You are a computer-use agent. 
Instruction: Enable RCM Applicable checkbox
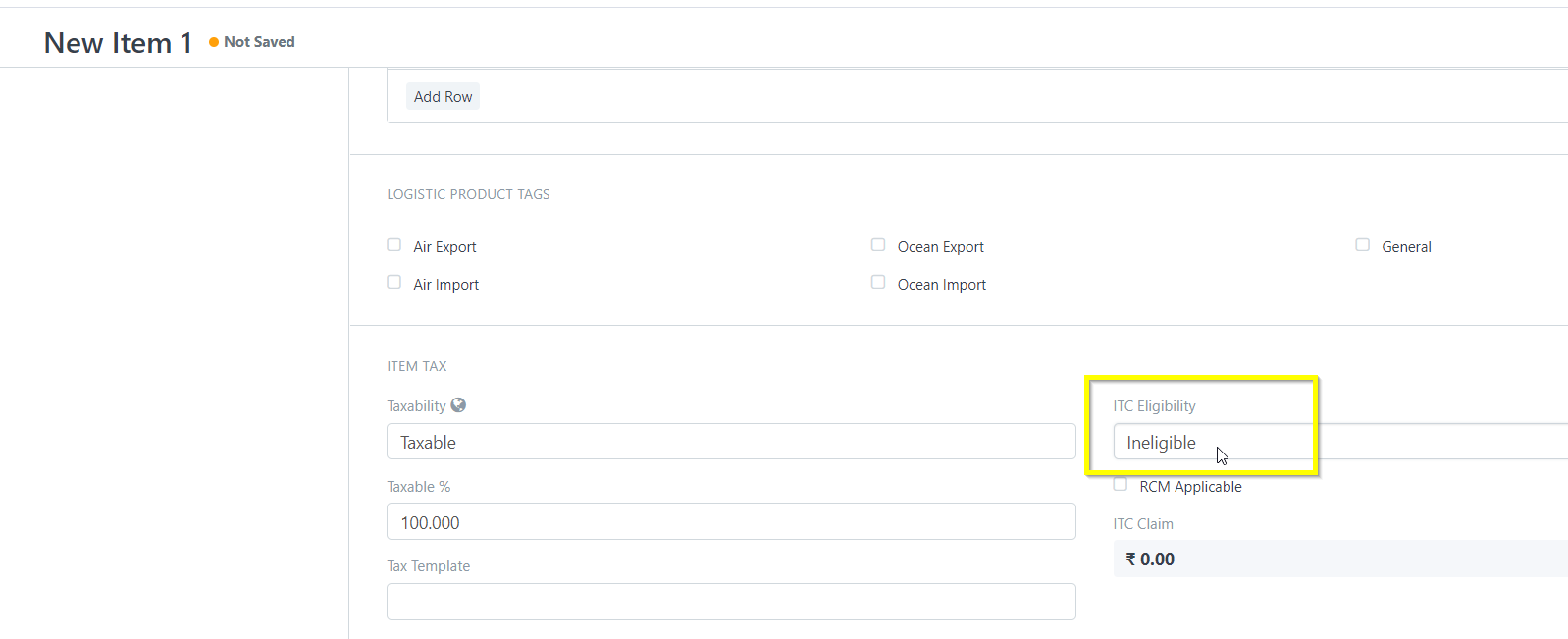tap(1121, 484)
